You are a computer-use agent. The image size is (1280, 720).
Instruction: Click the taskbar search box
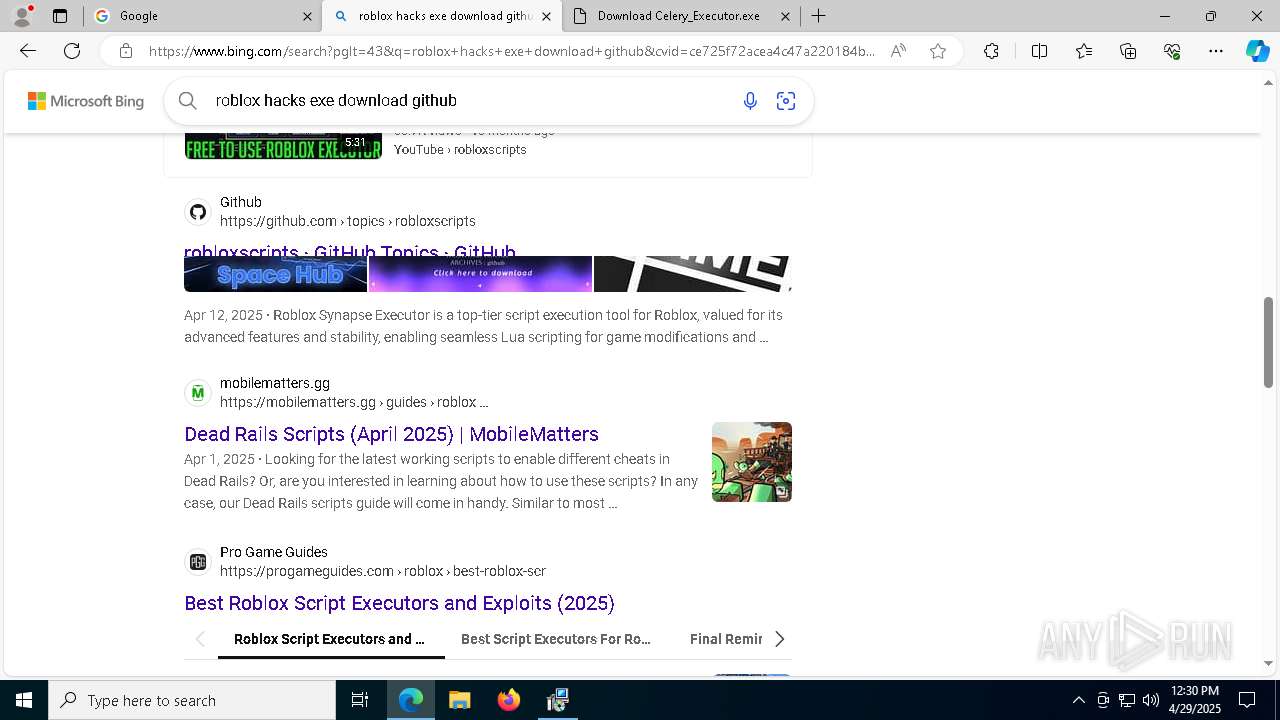[x=192, y=700]
